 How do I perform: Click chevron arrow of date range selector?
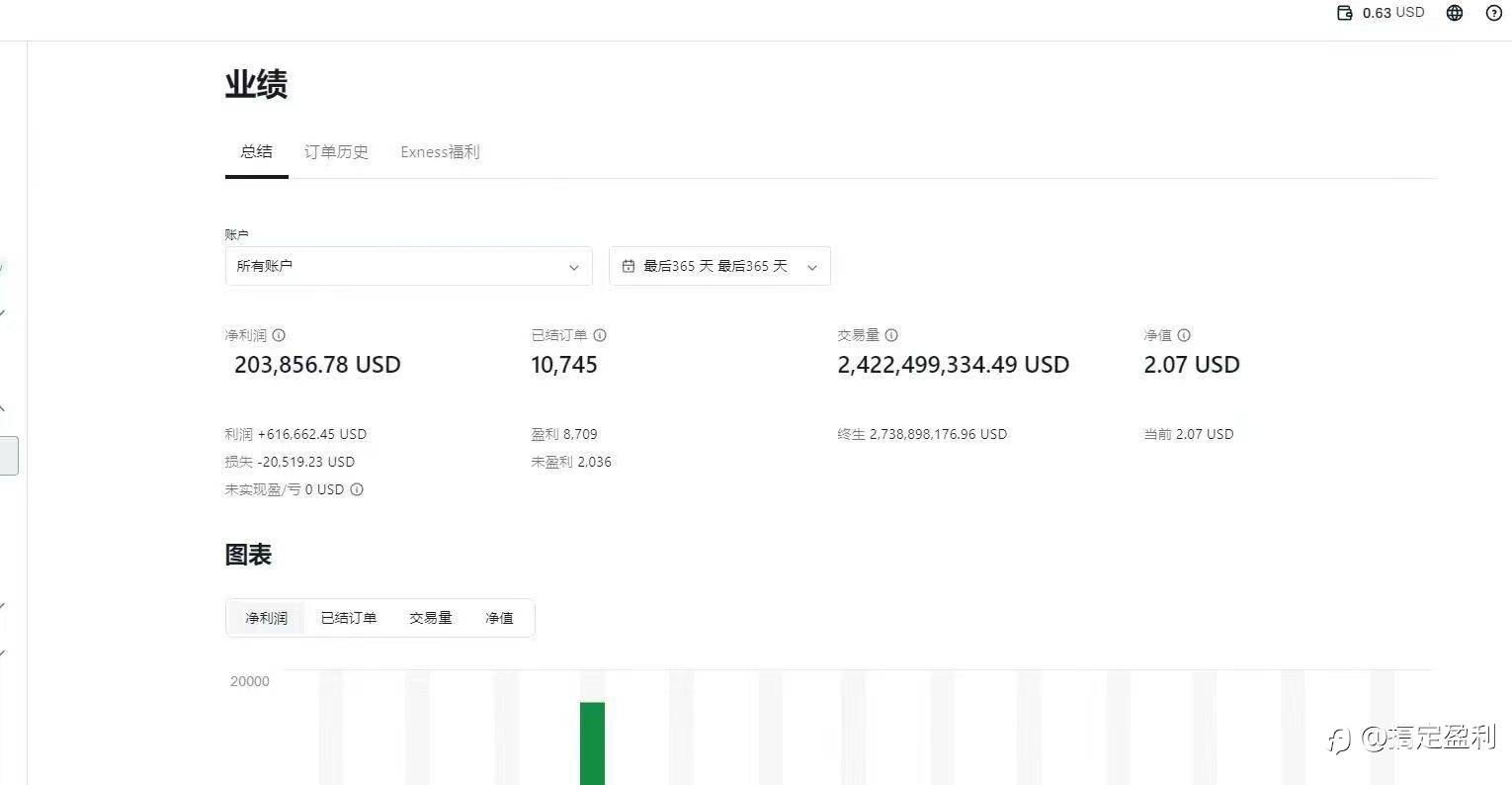point(812,267)
